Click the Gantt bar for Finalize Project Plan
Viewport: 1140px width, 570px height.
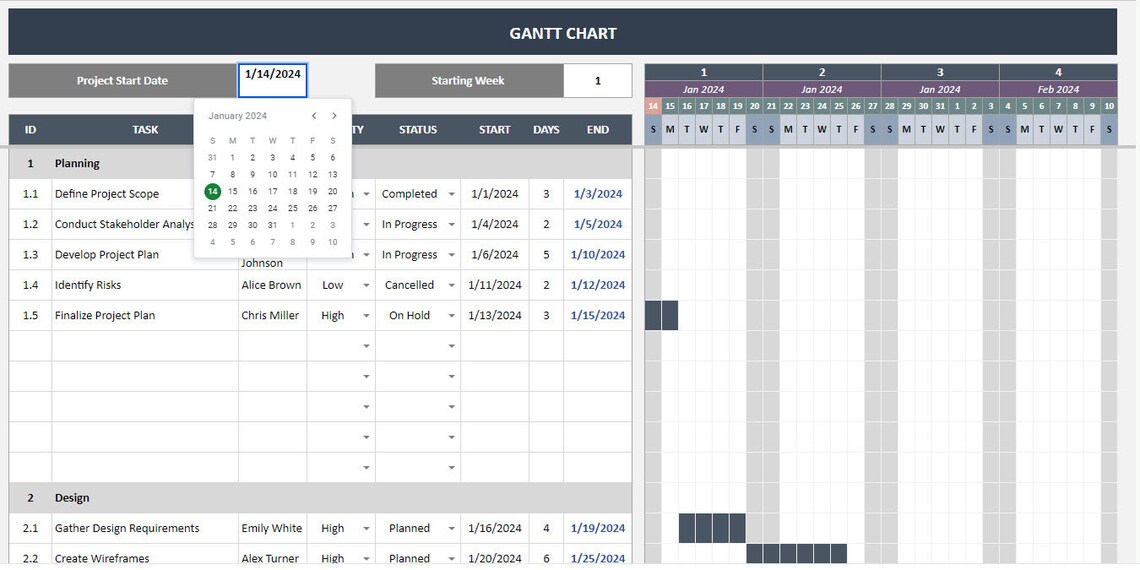pyautogui.click(x=662, y=316)
